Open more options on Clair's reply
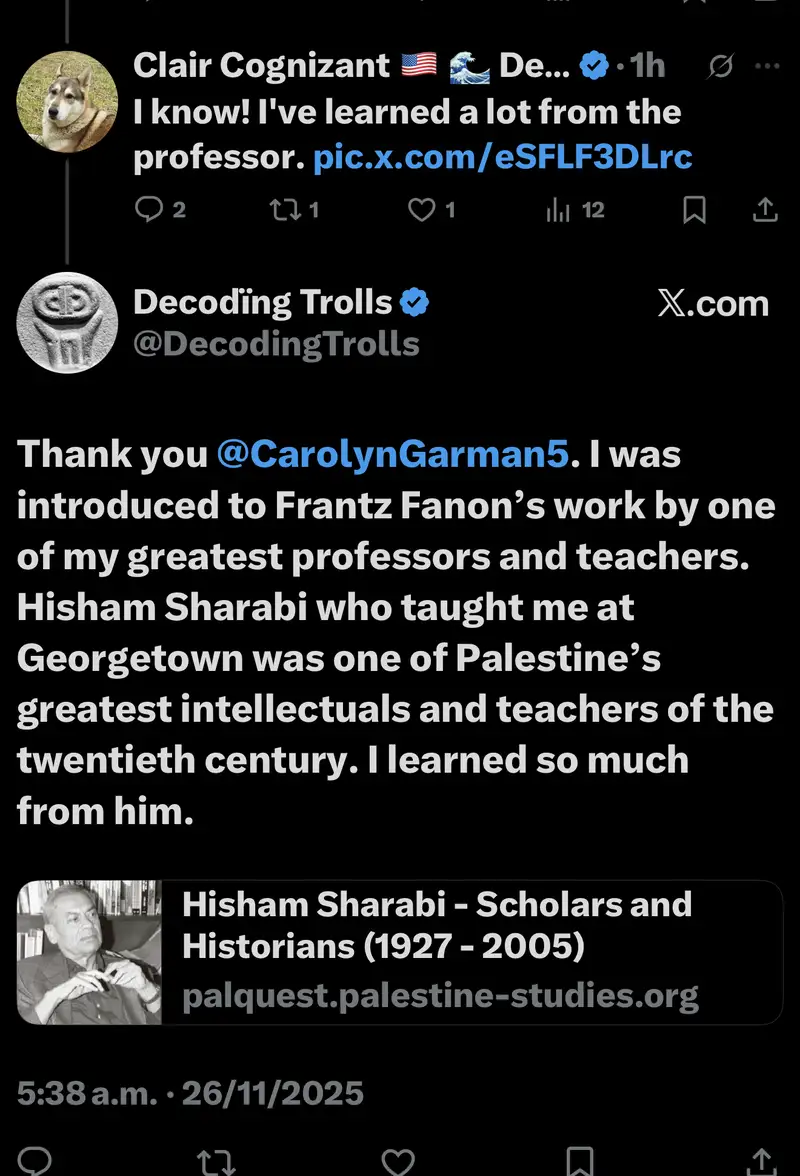The width and height of the screenshot is (800, 1176). (x=766, y=67)
